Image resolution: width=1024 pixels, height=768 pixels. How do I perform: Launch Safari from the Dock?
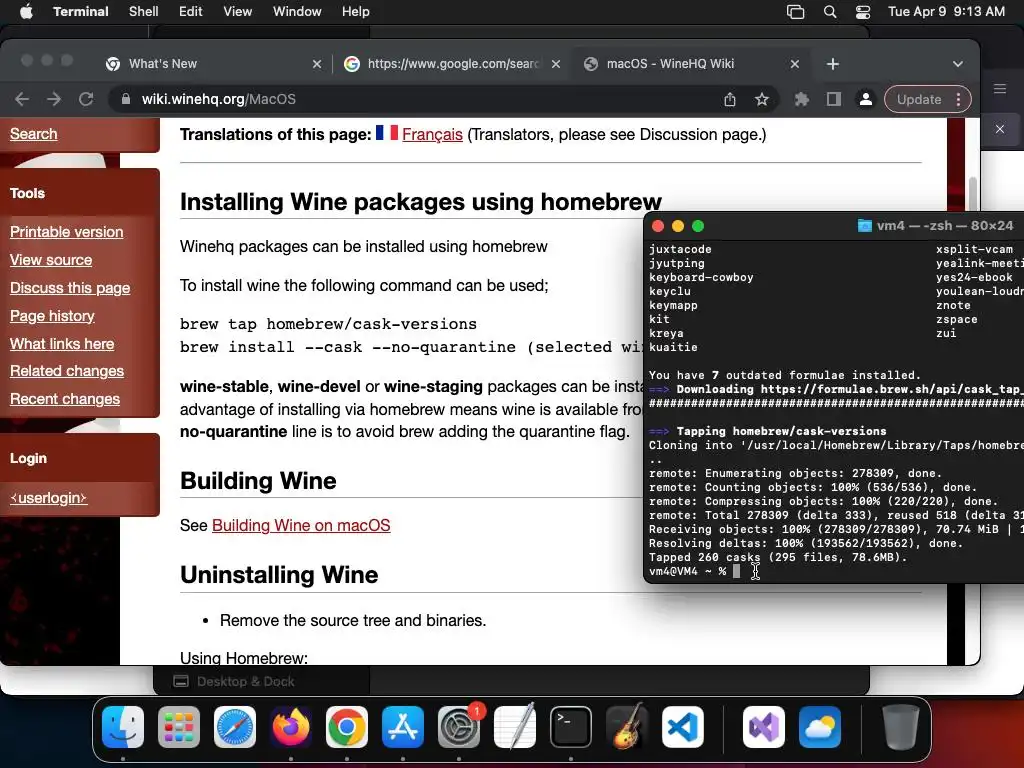click(235, 727)
